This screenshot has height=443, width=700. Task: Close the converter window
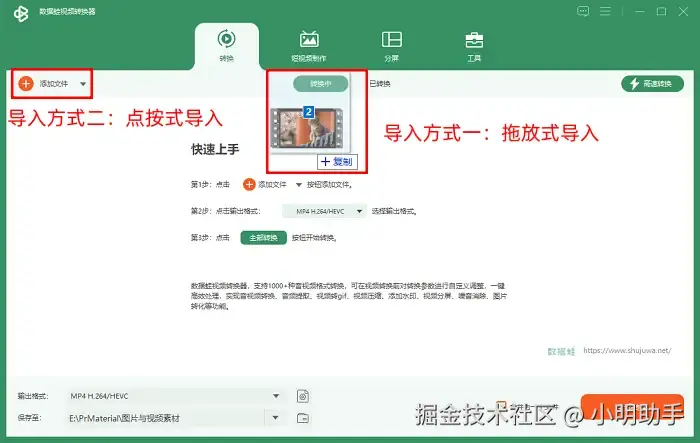(x=683, y=11)
